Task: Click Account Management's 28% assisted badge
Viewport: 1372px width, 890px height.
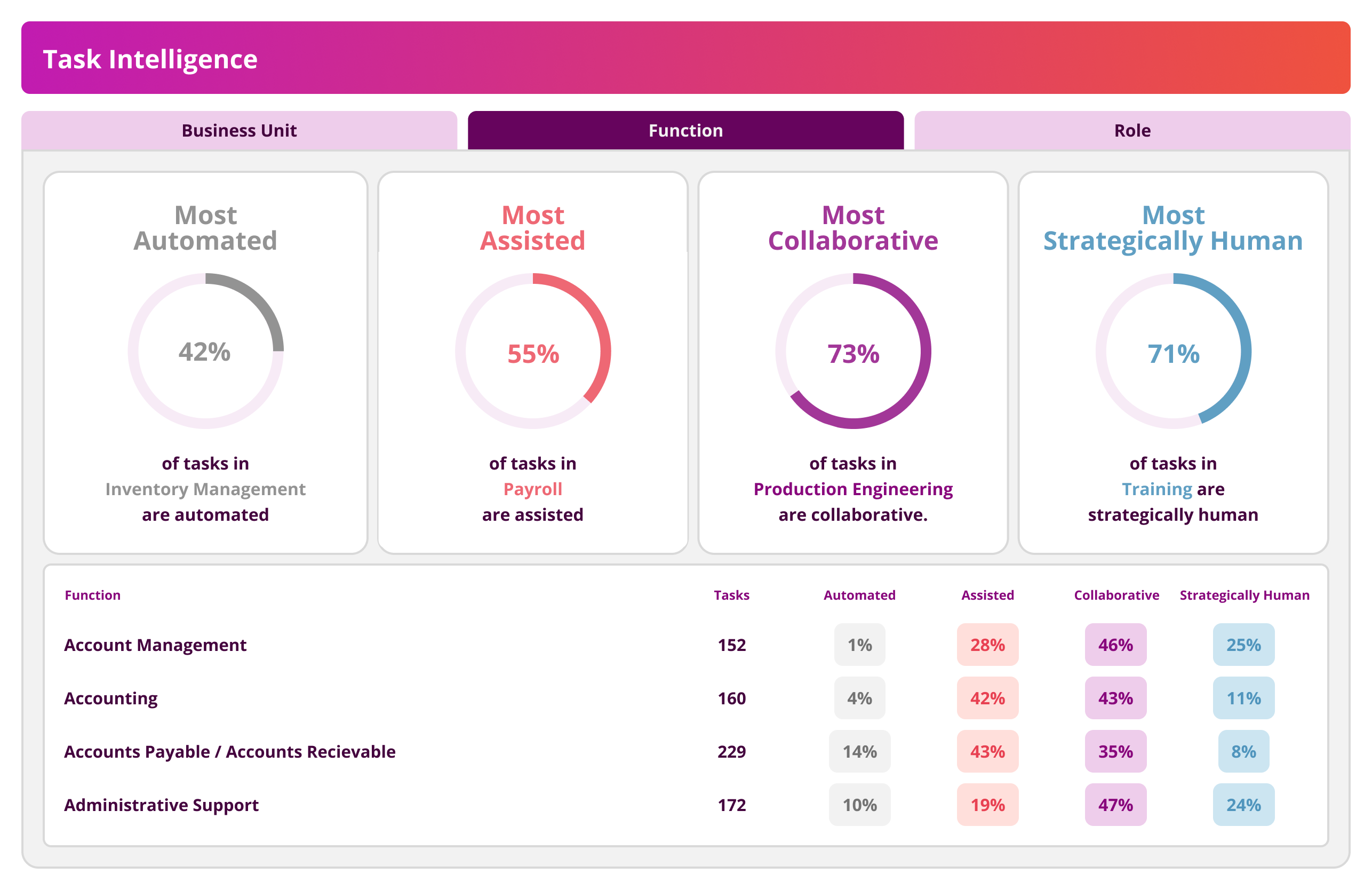Action: tap(987, 645)
